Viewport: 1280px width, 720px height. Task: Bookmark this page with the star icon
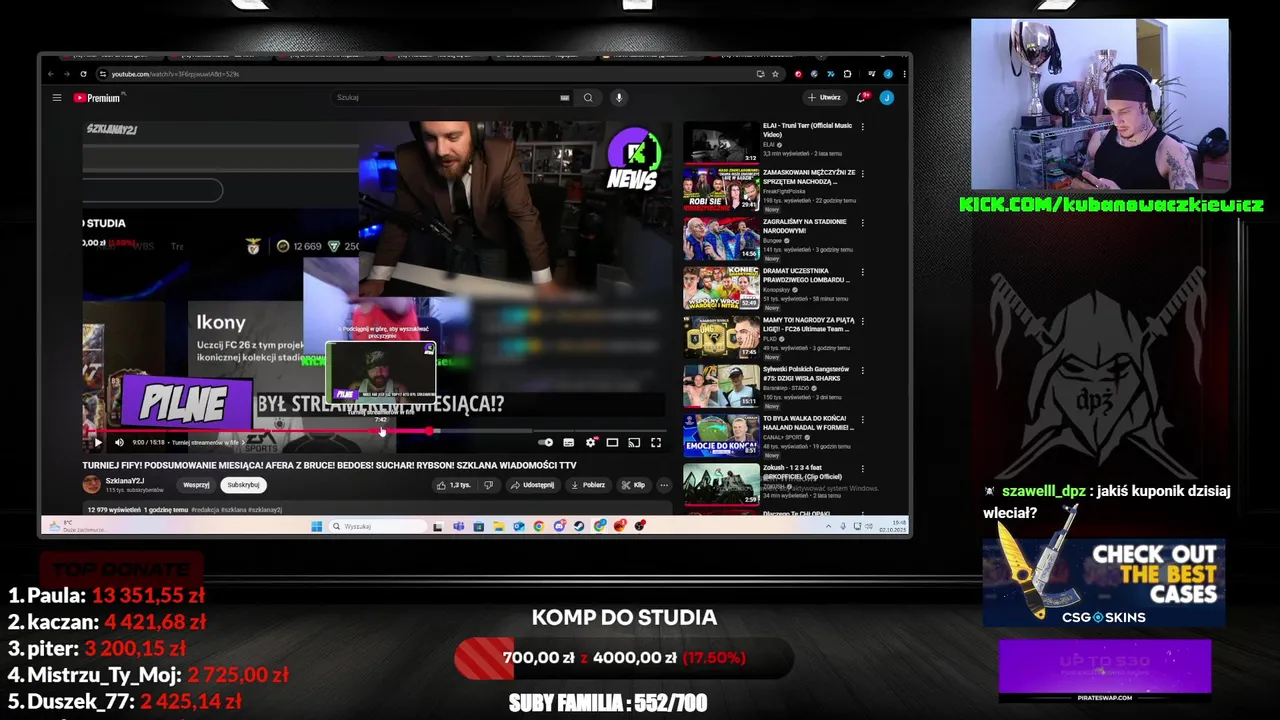click(x=775, y=74)
